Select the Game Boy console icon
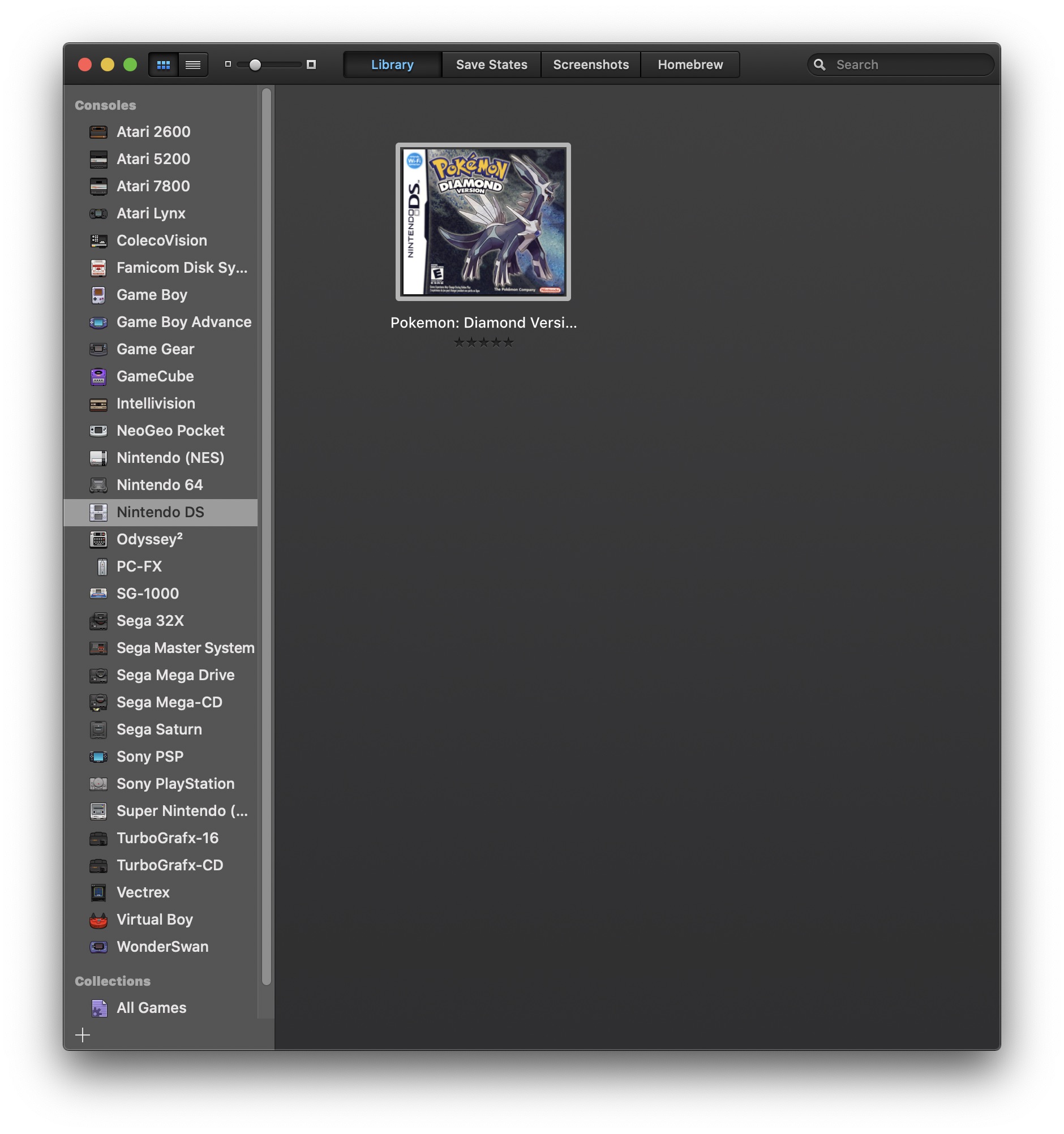The height and width of the screenshot is (1134, 1064). tap(98, 295)
